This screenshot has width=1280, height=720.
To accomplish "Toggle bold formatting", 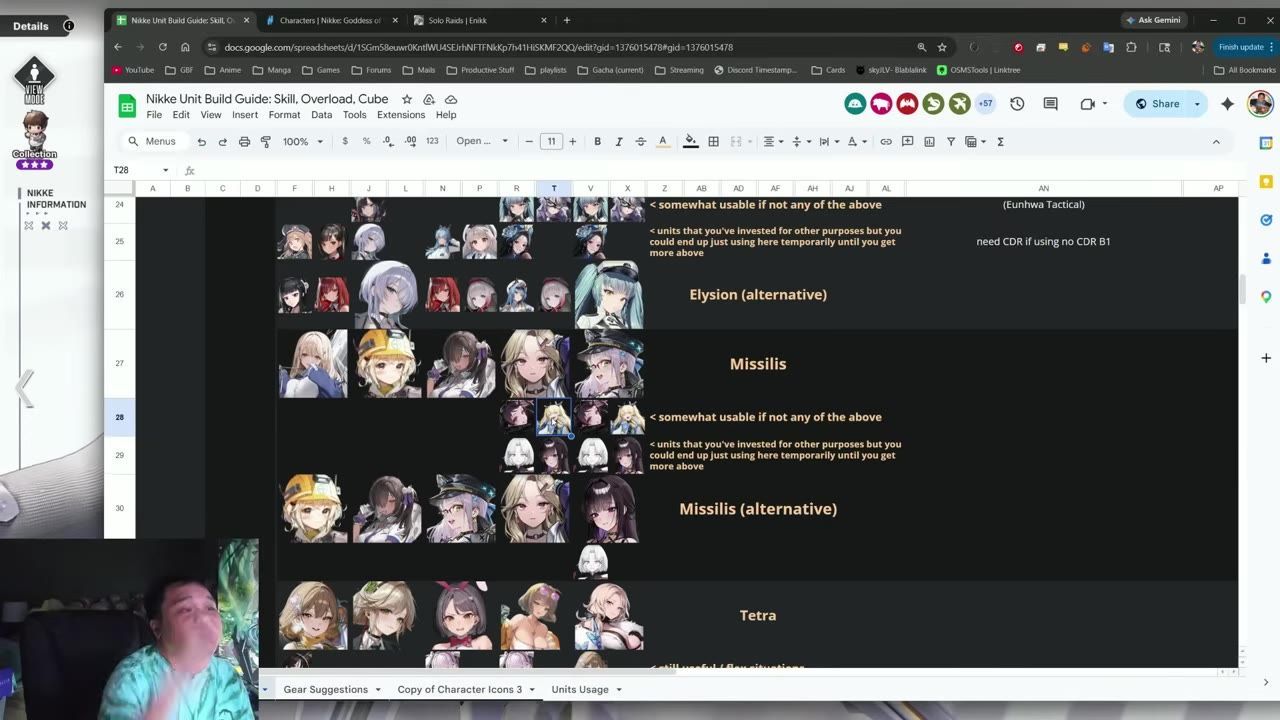I will (x=597, y=142).
